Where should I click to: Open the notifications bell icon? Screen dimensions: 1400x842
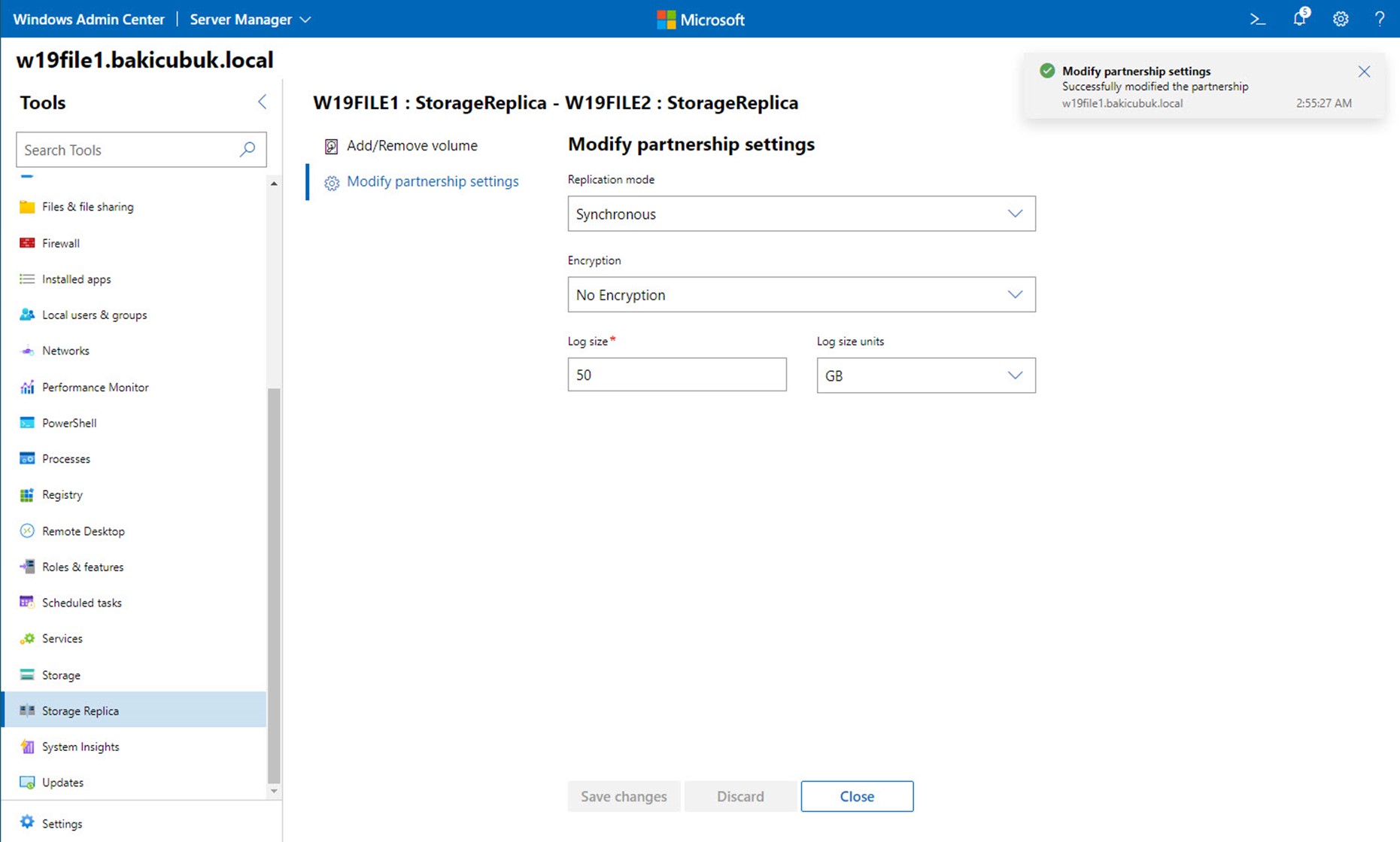click(x=1300, y=18)
